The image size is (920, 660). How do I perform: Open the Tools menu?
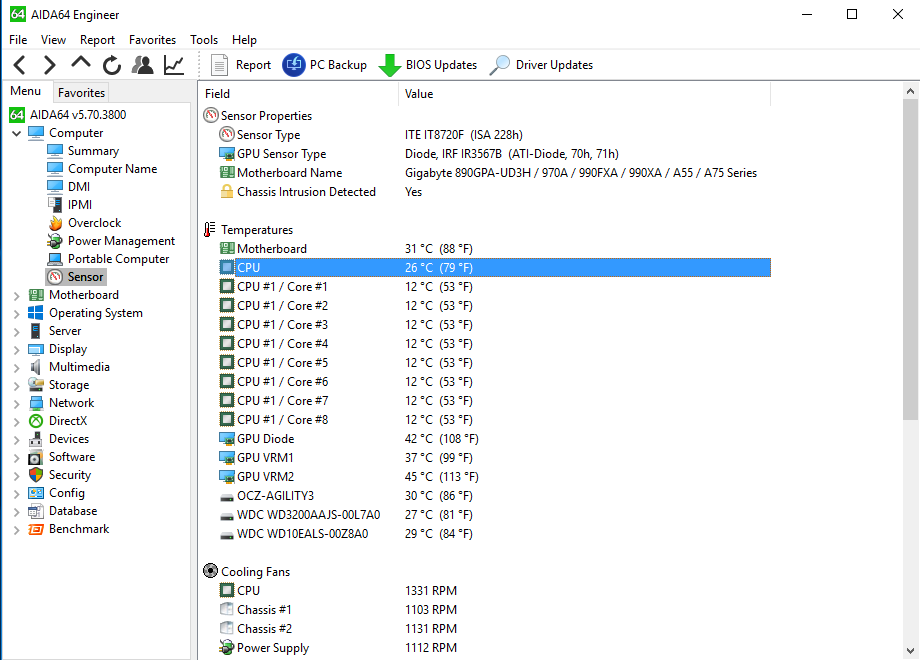tap(204, 40)
